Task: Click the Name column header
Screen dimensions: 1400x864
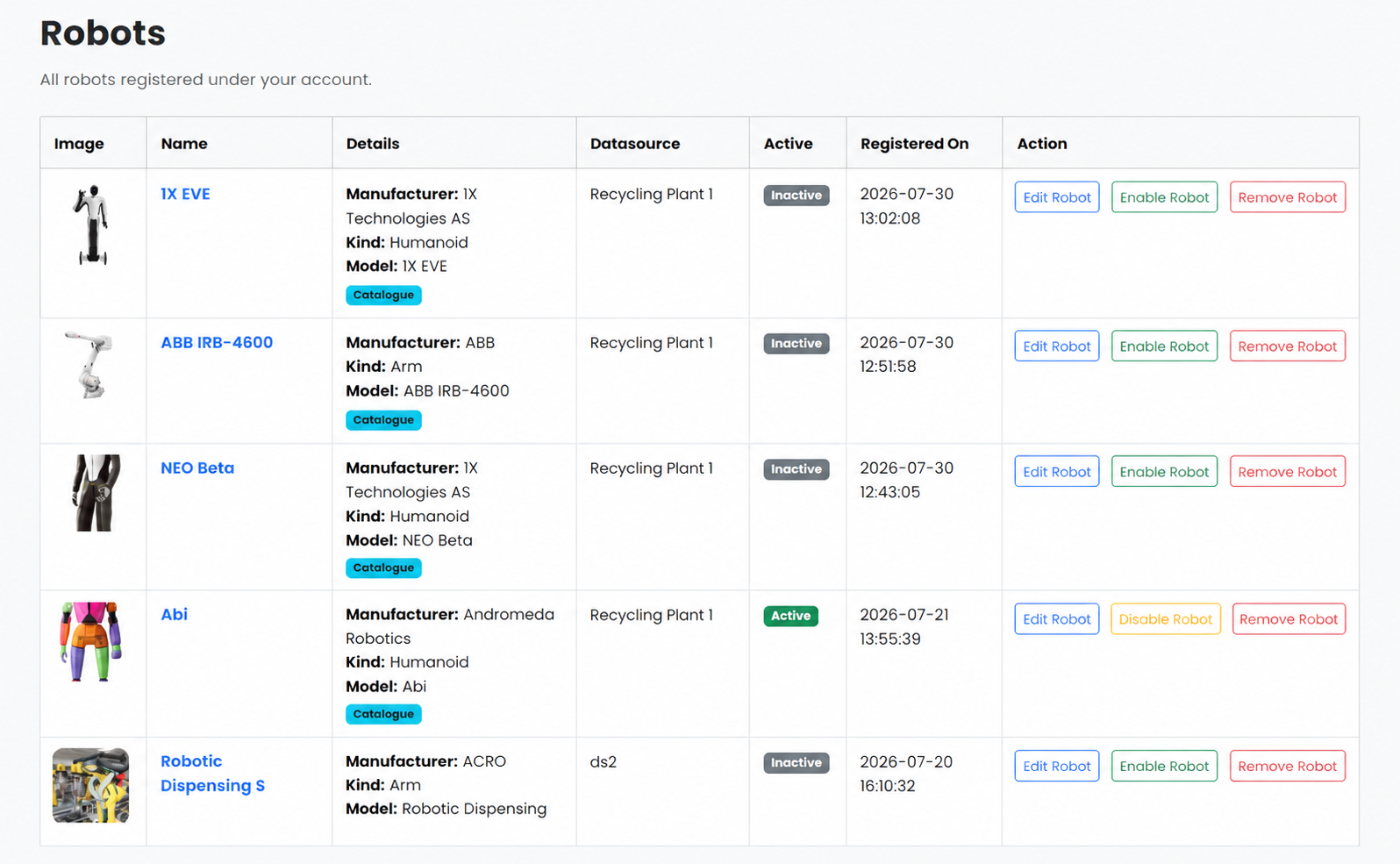Action: tap(184, 144)
